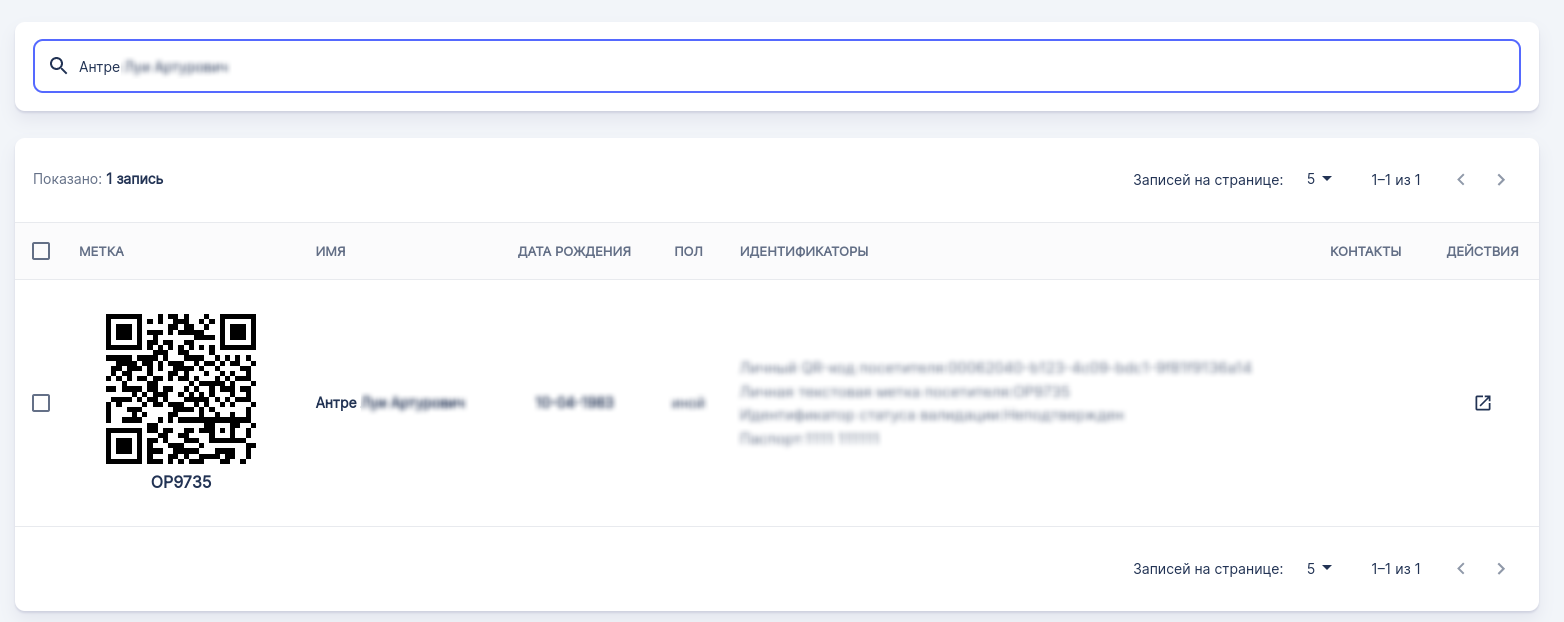This screenshot has width=1564, height=622.
Task: Click the previous page arrow at the bottom
Action: click(1461, 568)
